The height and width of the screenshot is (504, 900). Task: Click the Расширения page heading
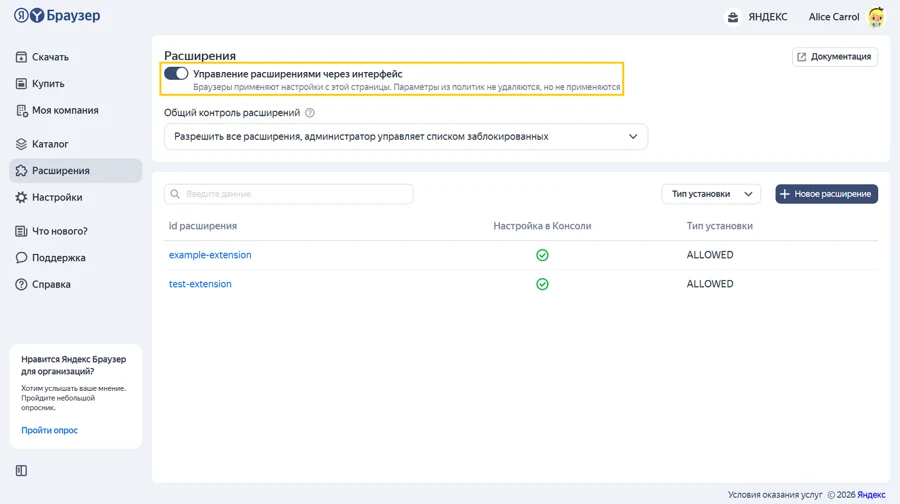pos(200,56)
